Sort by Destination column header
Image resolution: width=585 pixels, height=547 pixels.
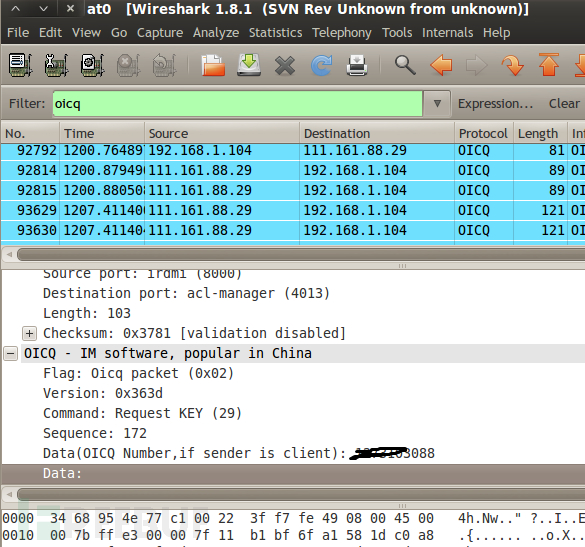click(x=377, y=133)
